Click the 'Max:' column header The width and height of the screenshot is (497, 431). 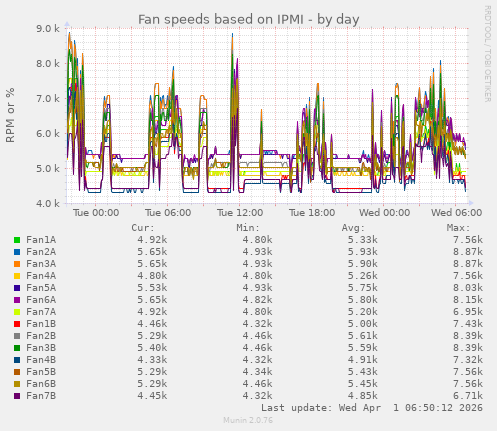tap(458, 228)
